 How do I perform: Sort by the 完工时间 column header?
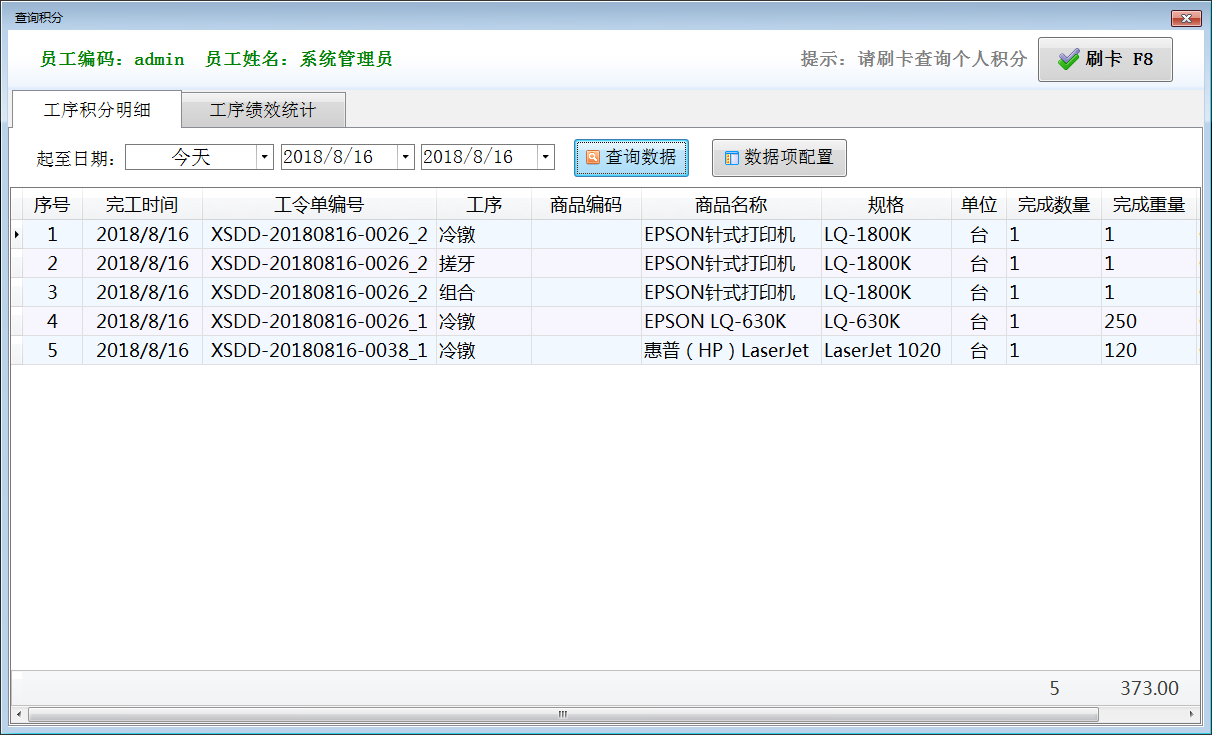[142, 205]
